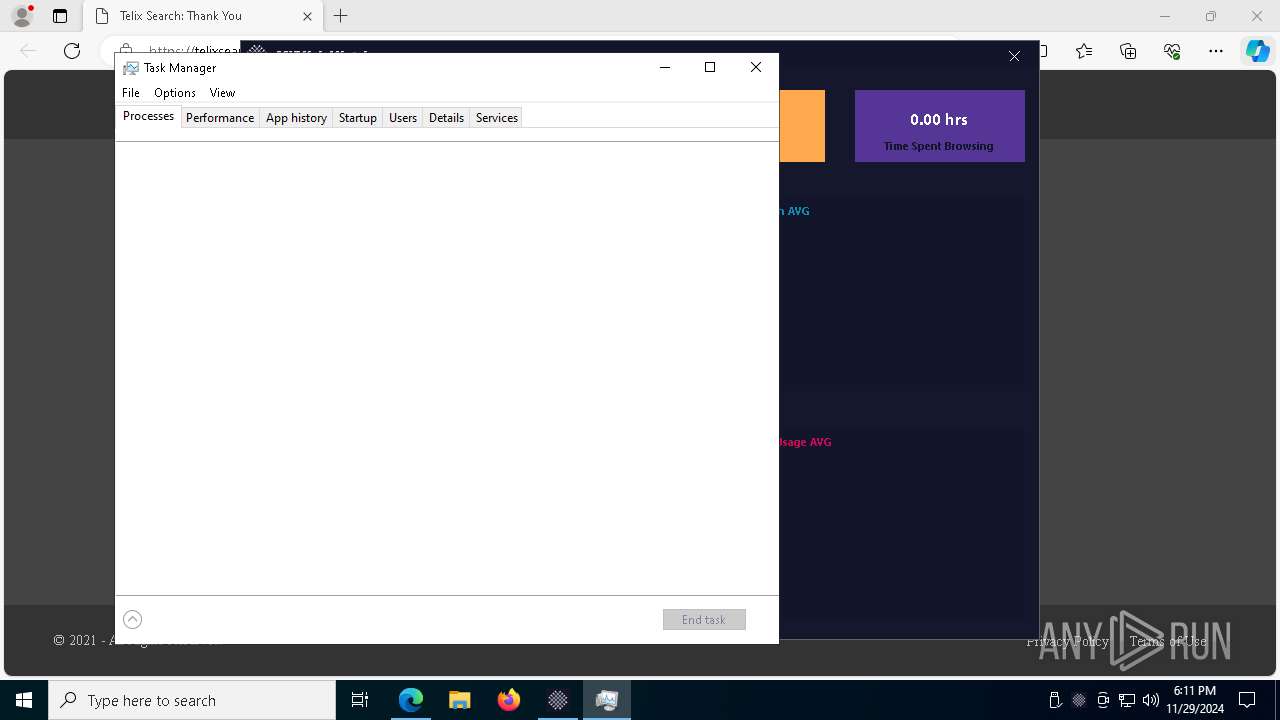The height and width of the screenshot is (720, 1280).
Task: Click the USB safely remove tray icon
Action: coord(1055,700)
